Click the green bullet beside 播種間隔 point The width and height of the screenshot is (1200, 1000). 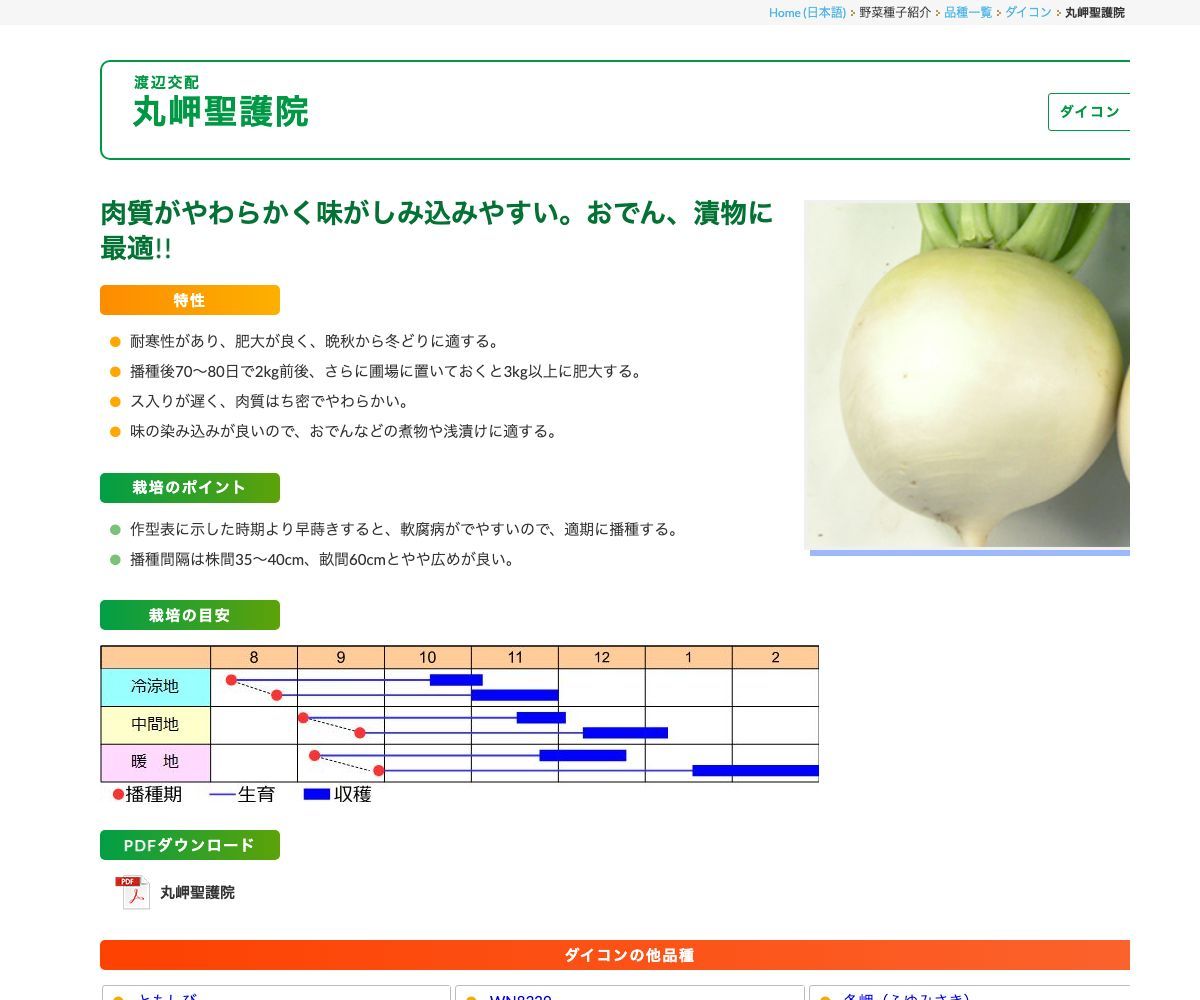coord(113,560)
